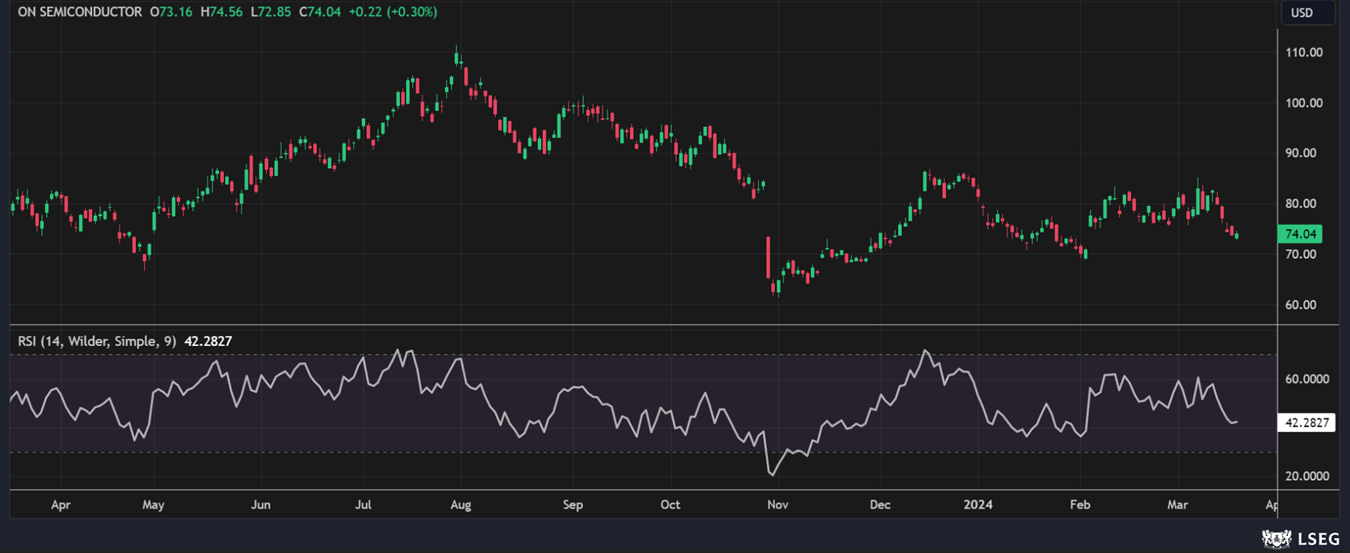
Task: Open the USD currency selector
Action: coord(1301,13)
